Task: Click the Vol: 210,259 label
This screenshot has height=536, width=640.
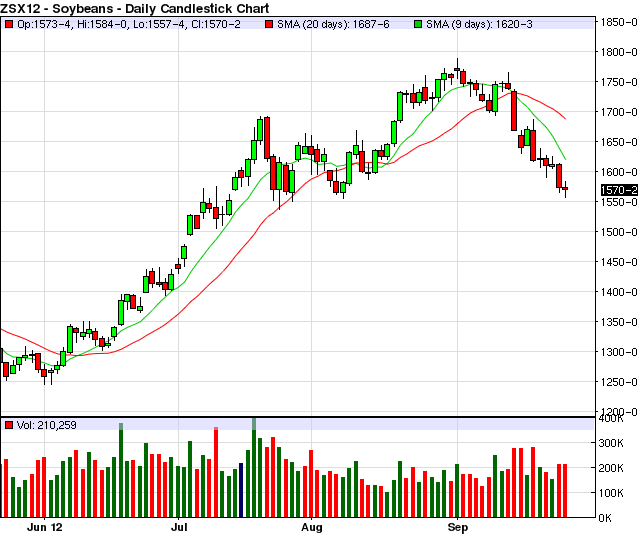Action: pos(47,425)
